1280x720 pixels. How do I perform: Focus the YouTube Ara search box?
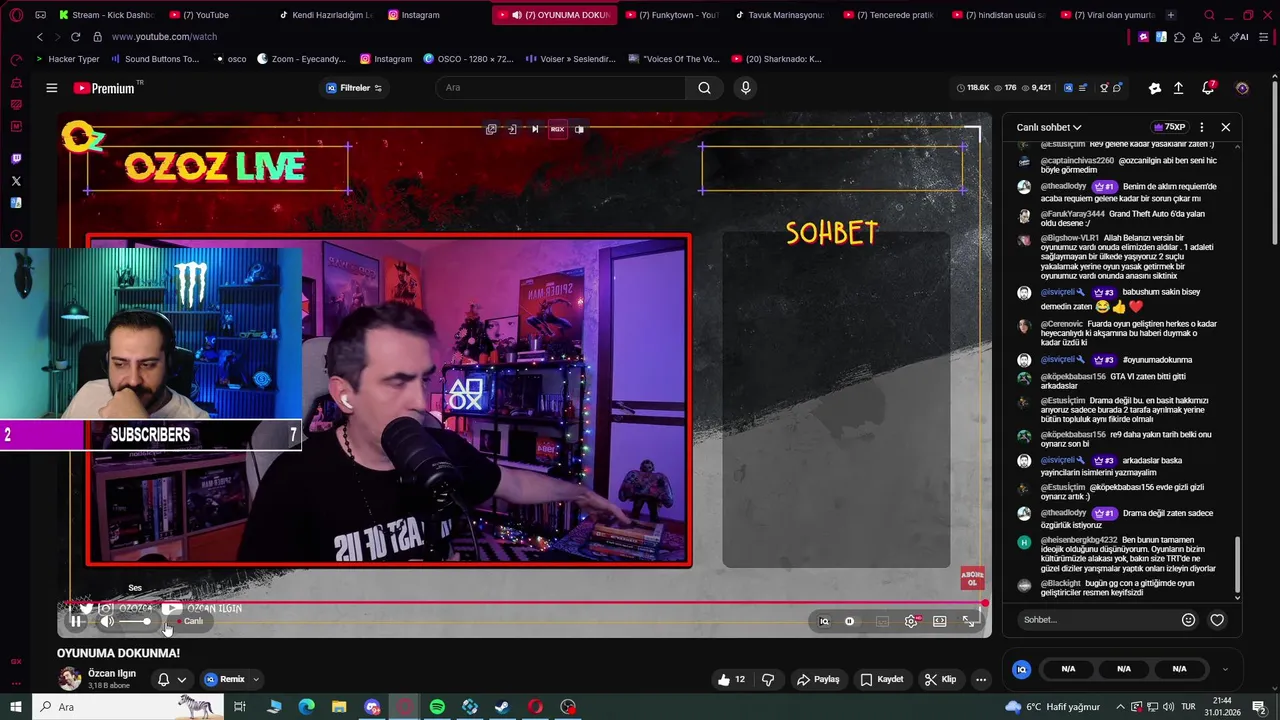click(563, 88)
